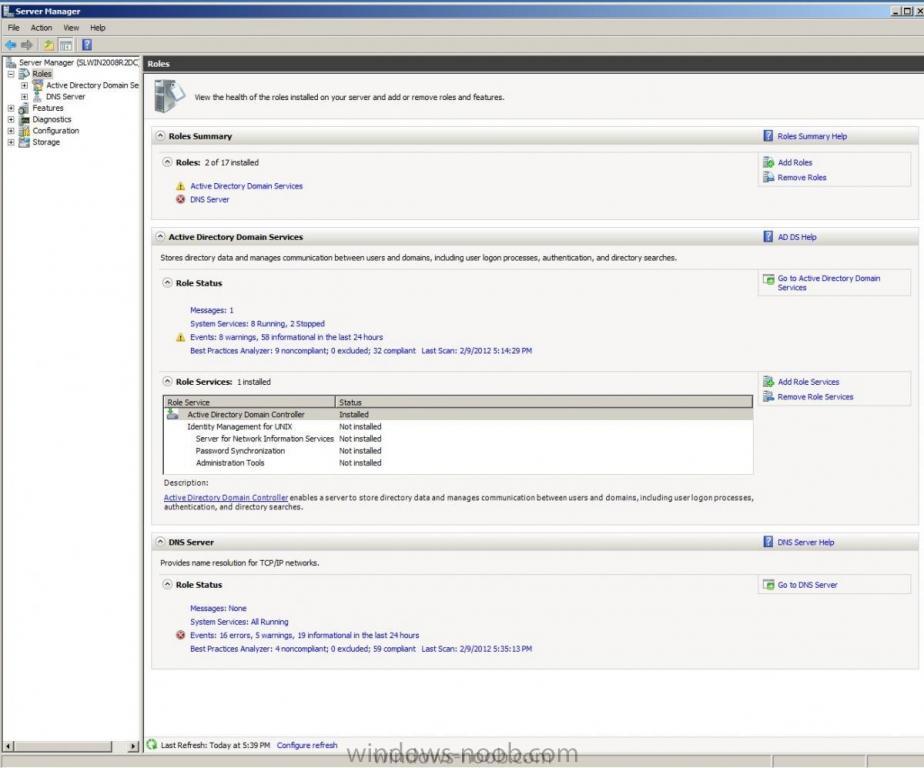Image resolution: width=924 pixels, height=768 pixels.
Task: Collapse the DNS Server Role Status subsection
Action: 167,585
